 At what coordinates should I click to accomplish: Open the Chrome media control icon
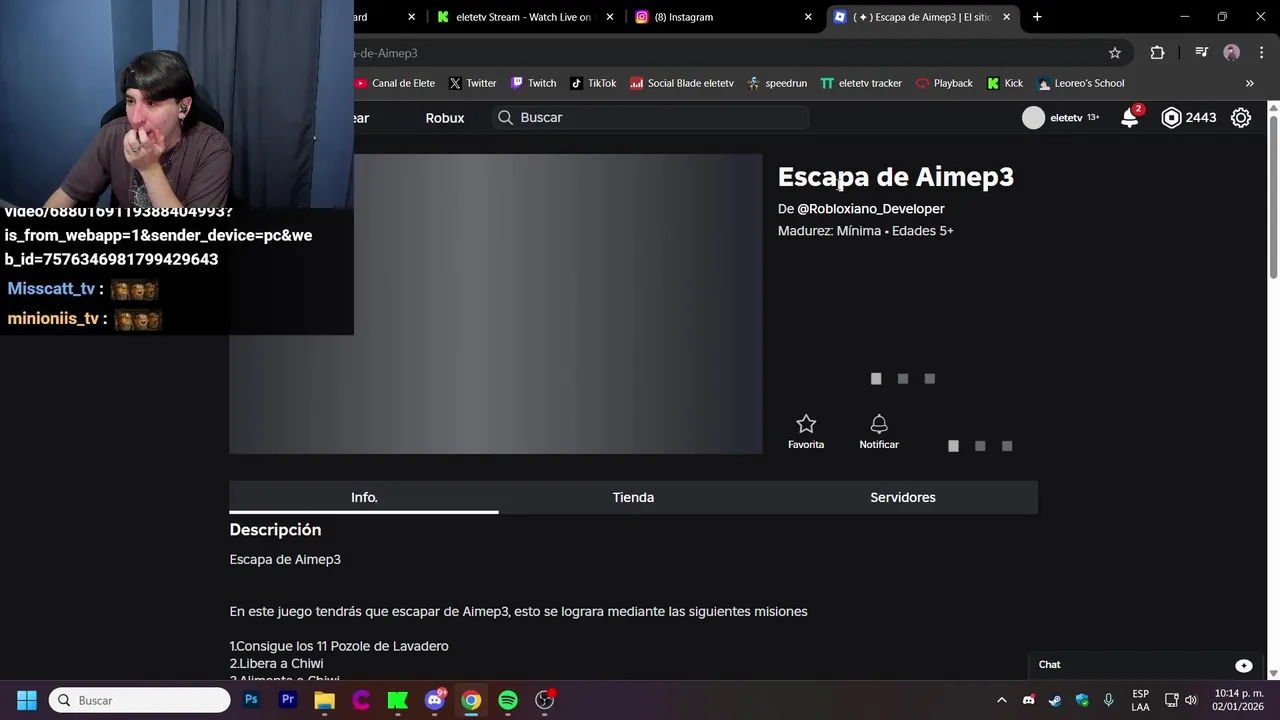(1202, 53)
